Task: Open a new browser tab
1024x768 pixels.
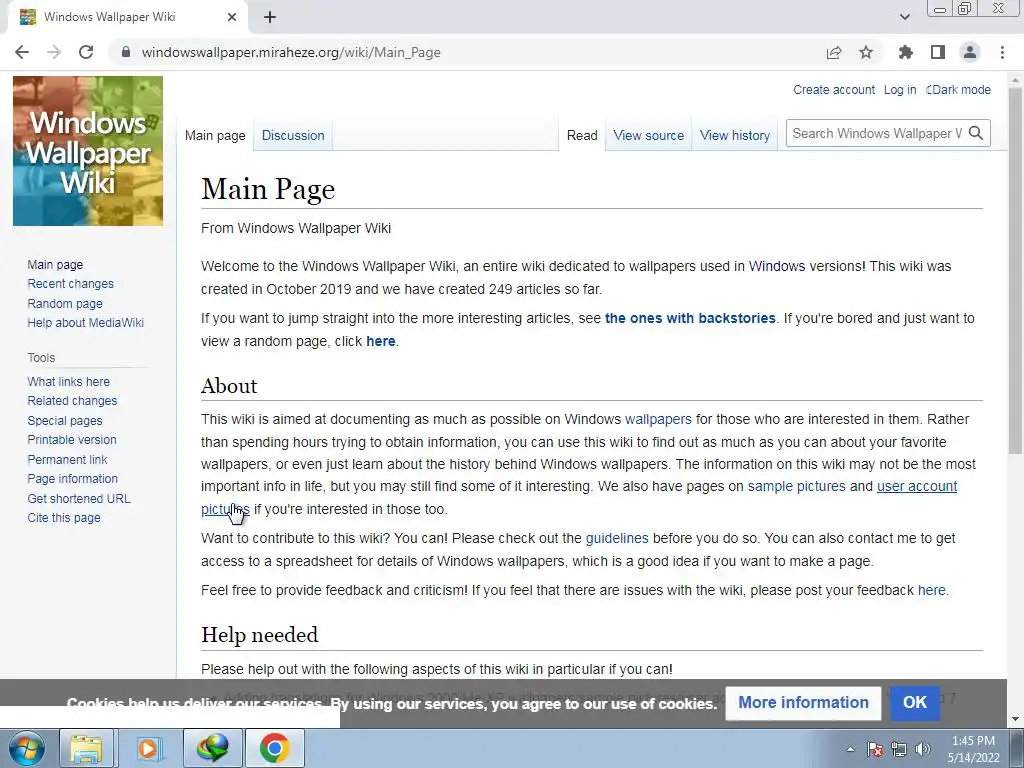Action: click(270, 17)
